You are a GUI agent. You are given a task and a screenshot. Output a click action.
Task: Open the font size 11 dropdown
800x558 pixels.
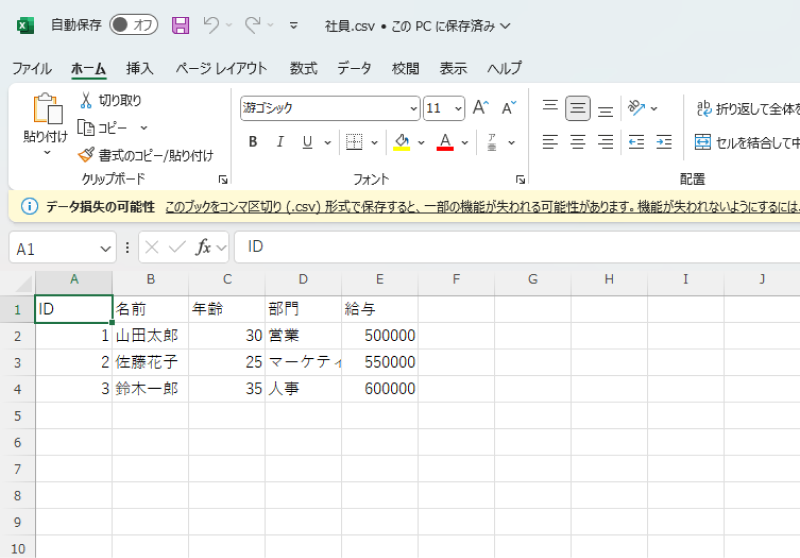(x=458, y=108)
